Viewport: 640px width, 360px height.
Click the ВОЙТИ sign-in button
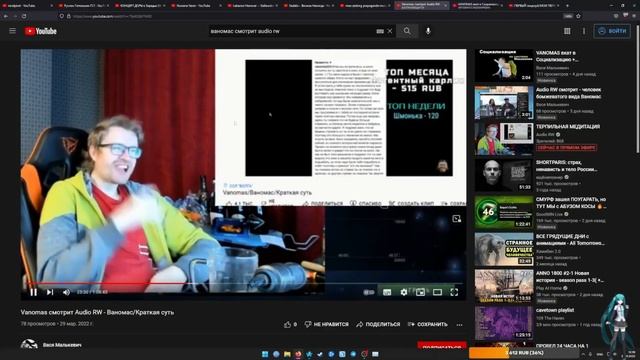coord(612,31)
